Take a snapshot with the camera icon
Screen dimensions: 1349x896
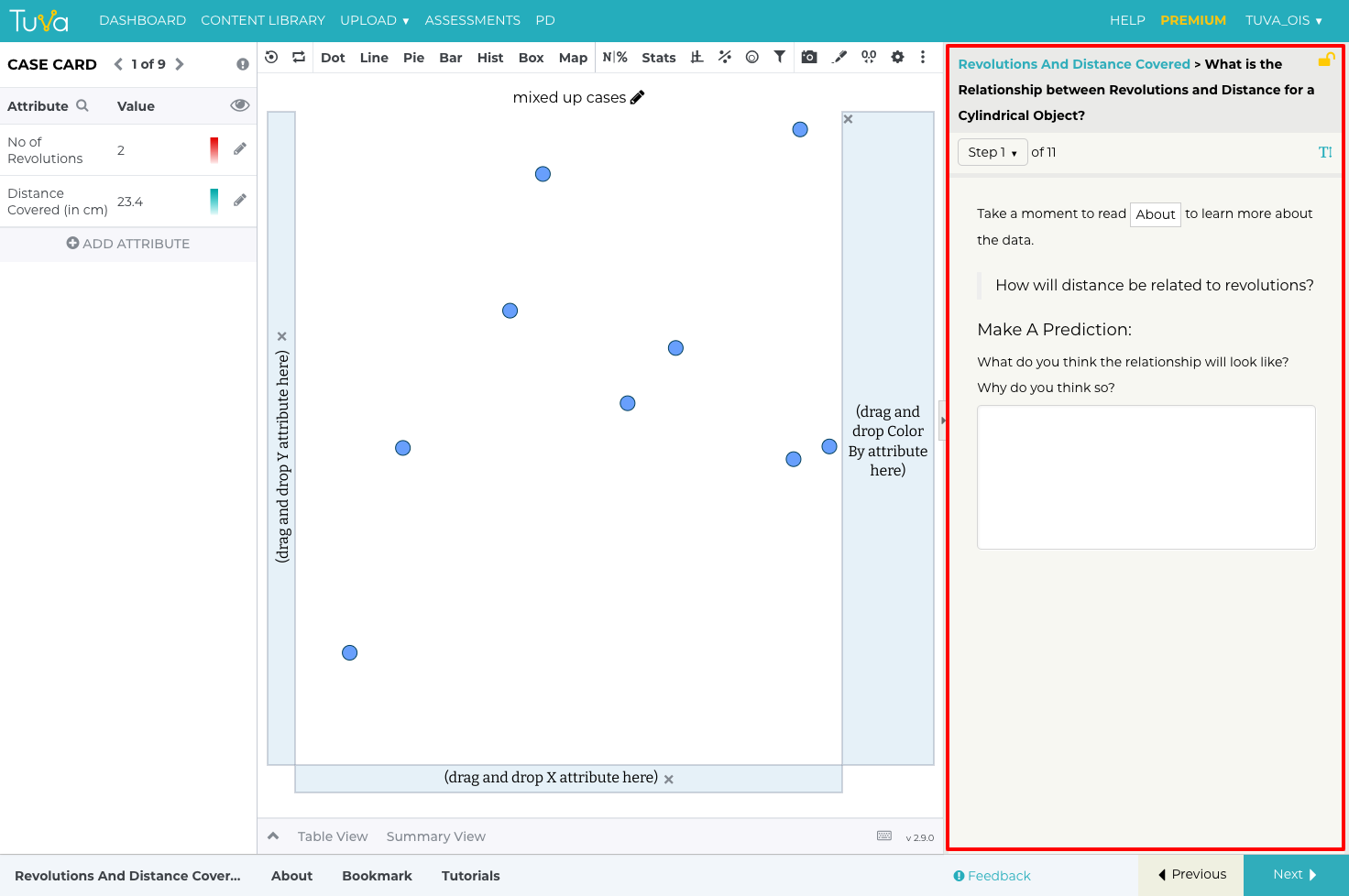point(809,57)
